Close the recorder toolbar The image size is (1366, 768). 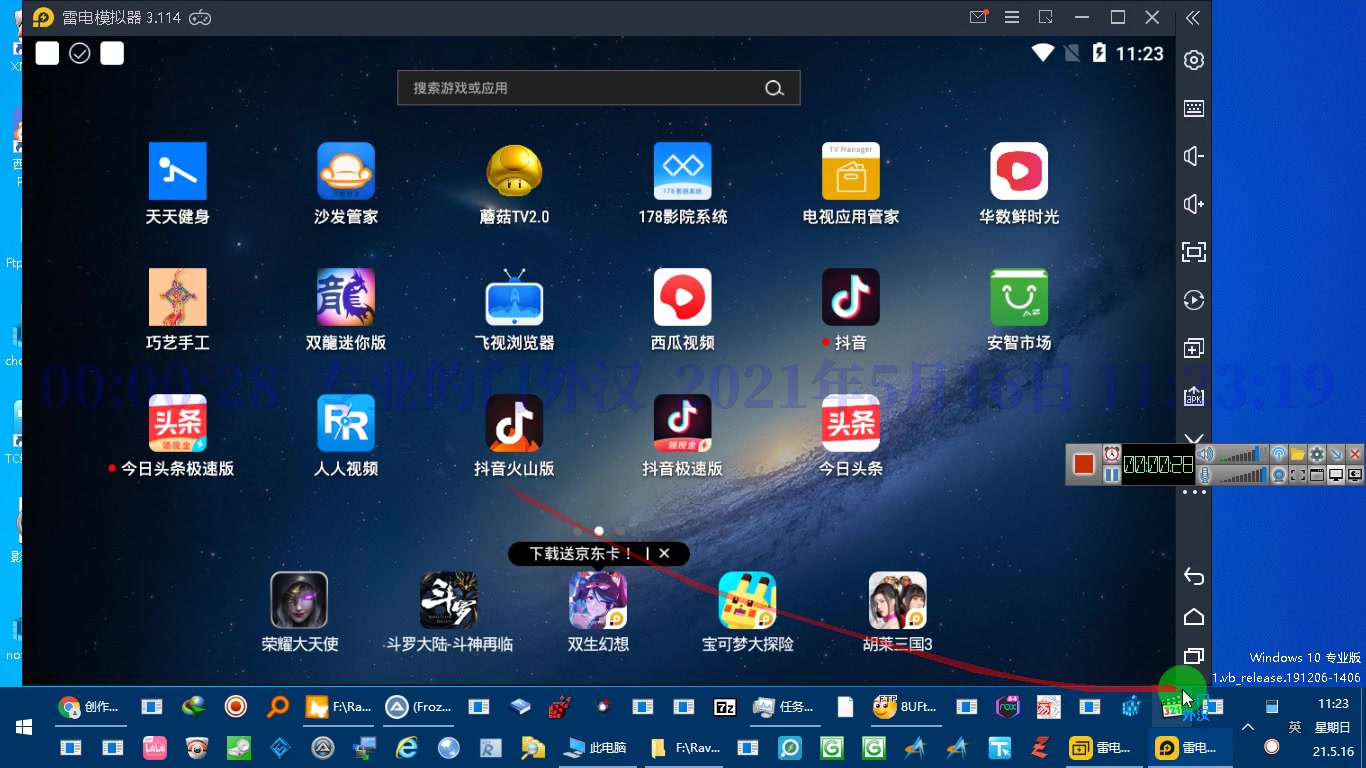[1355, 454]
